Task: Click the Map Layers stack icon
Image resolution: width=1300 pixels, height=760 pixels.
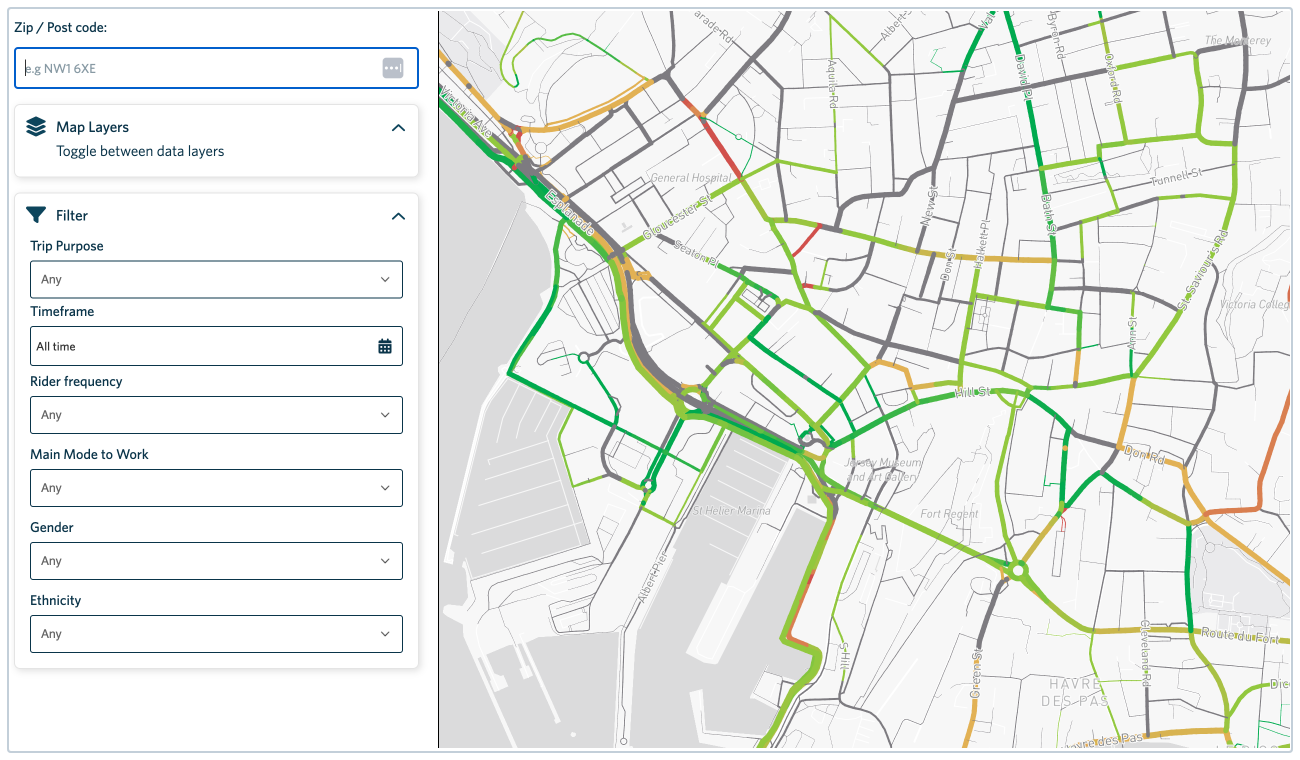Action: coord(36,127)
